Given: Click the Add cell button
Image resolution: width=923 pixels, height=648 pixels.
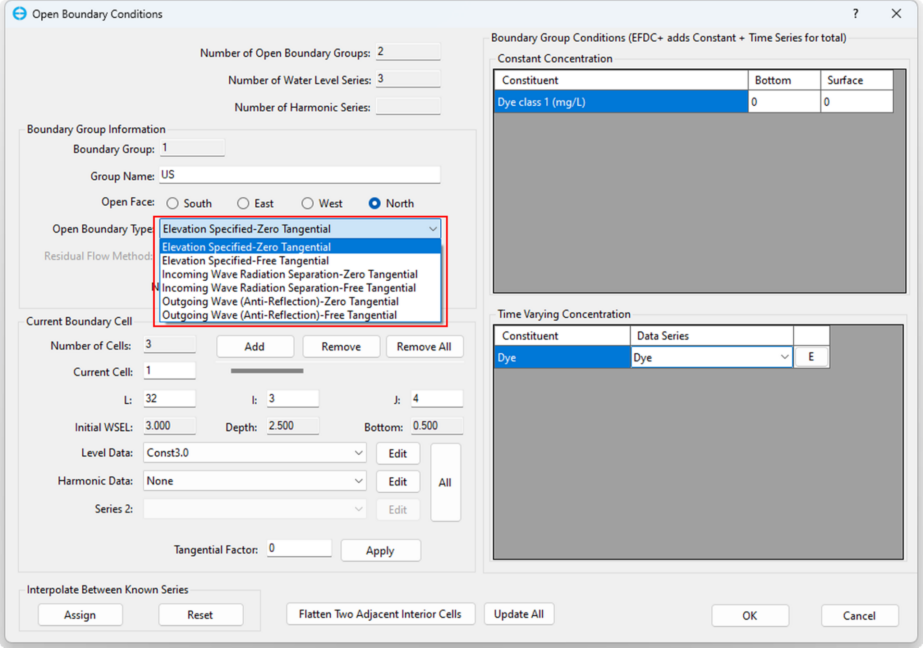Looking at the screenshot, I should 255,346.
